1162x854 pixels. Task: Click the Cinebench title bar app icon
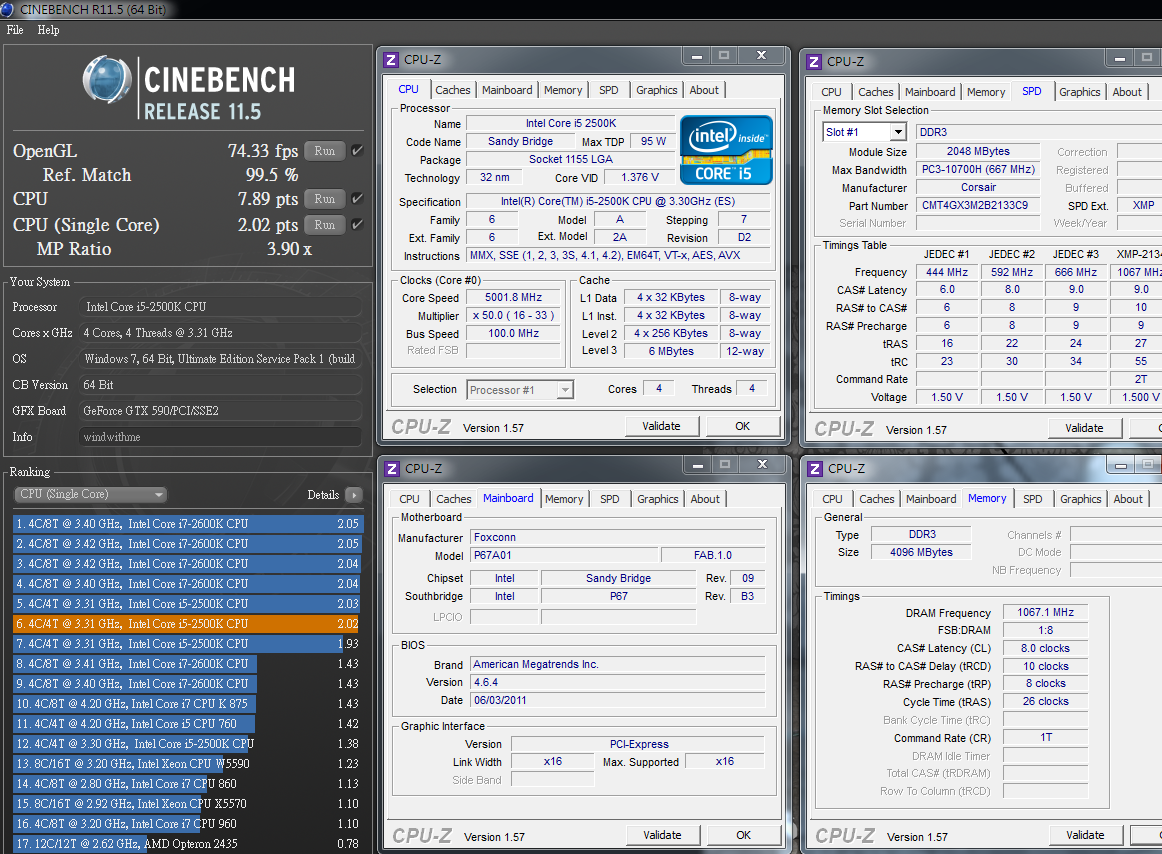coord(7,9)
